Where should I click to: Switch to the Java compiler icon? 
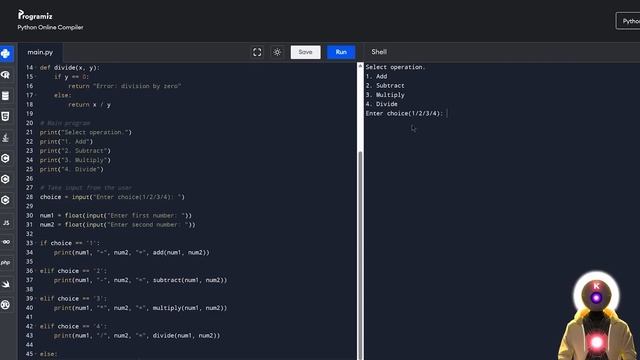[6, 138]
